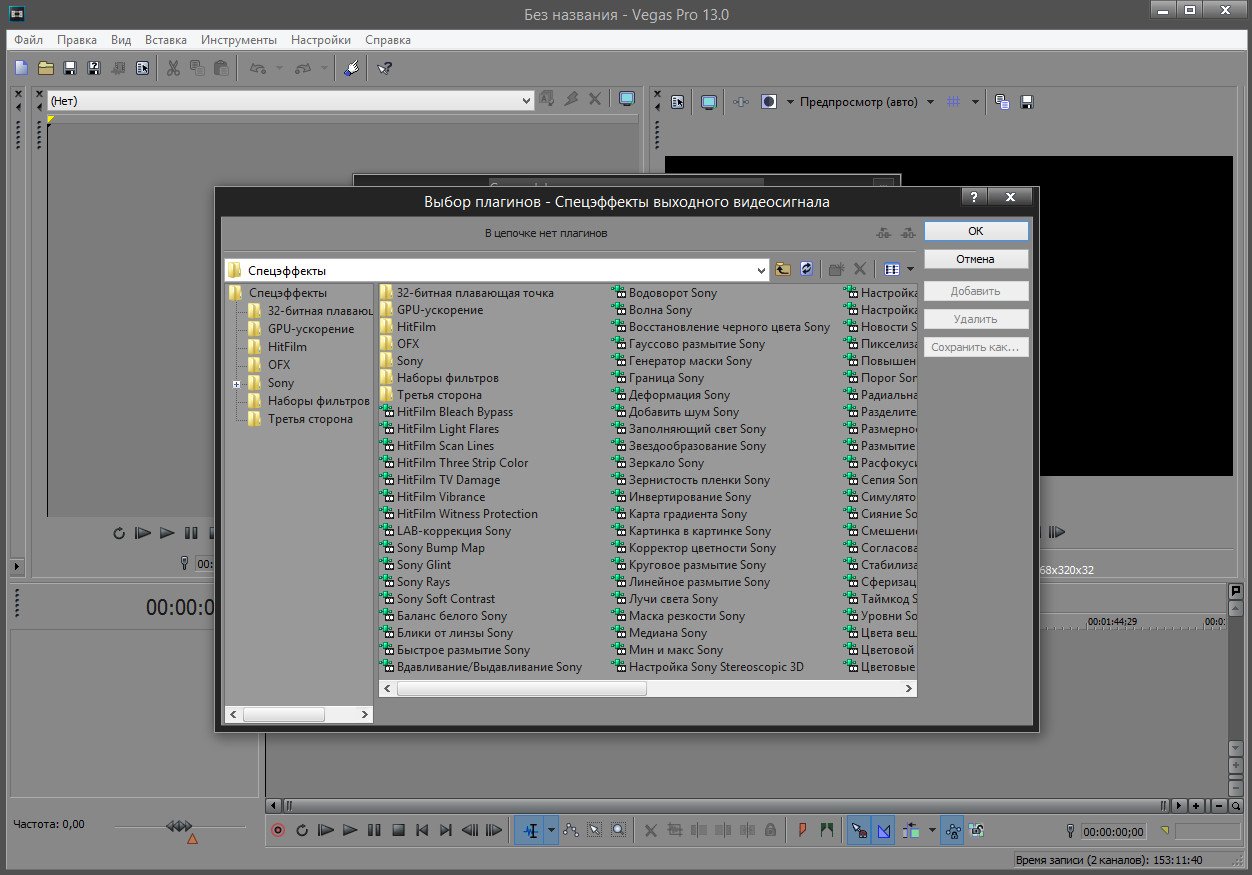Viewport: 1252px width, 875px height.
Task: Select Баланс белого Sony plugin
Action: tap(443, 616)
